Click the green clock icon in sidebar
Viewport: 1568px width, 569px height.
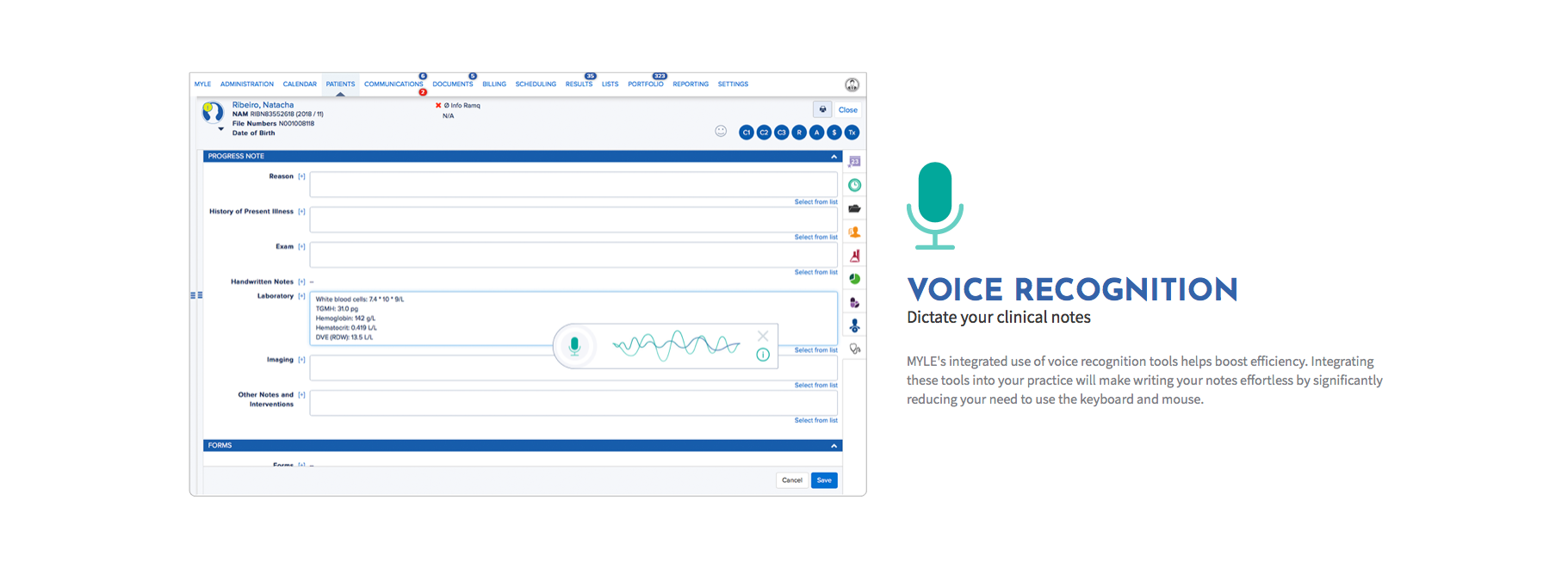pyautogui.click(x=854, y=185)
